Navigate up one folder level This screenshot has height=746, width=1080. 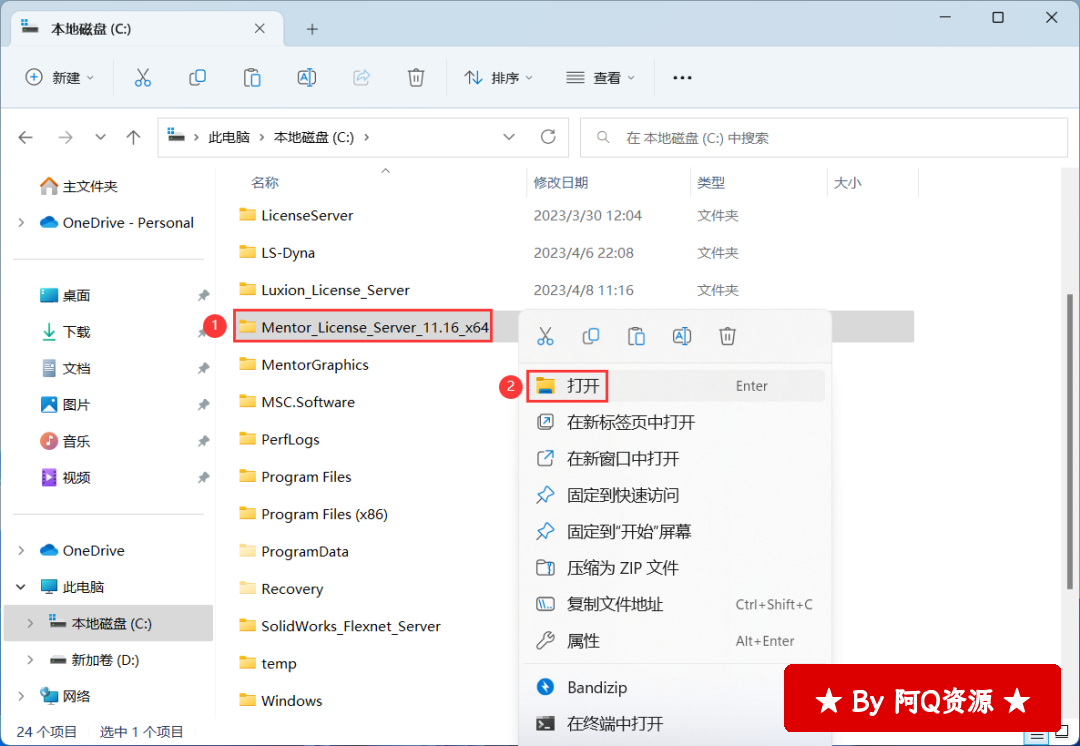134,138
